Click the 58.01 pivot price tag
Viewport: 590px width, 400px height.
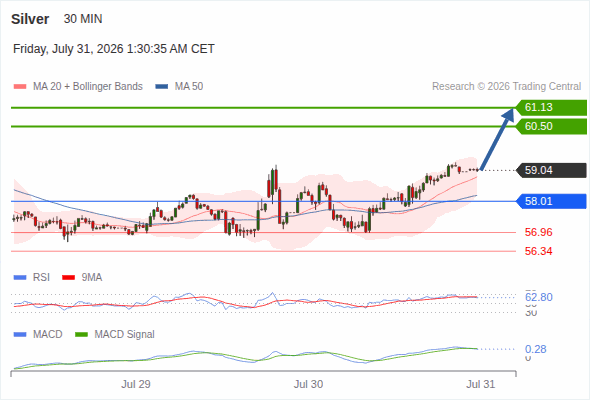tap(551, 201)
